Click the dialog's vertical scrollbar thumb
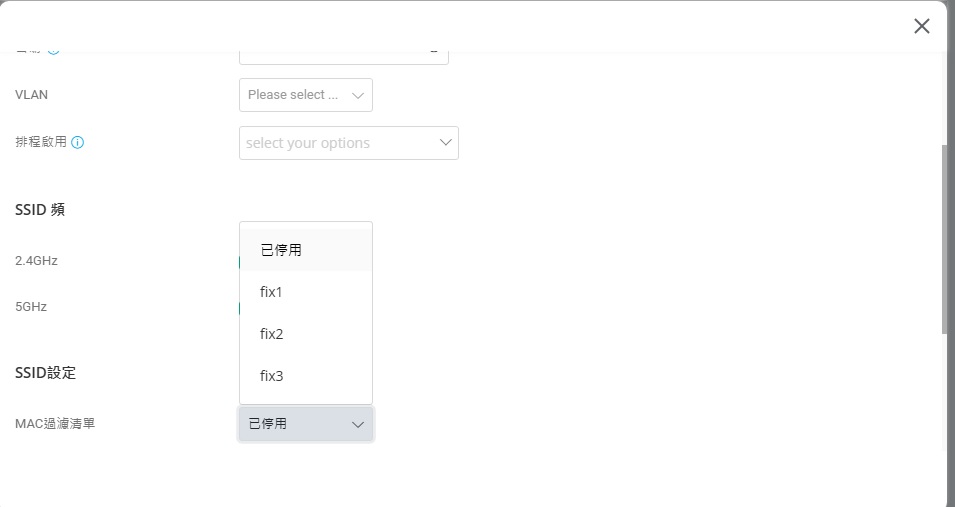Image resolution: width=955 pixels, height=507 pixels. [x=945, y=240]
